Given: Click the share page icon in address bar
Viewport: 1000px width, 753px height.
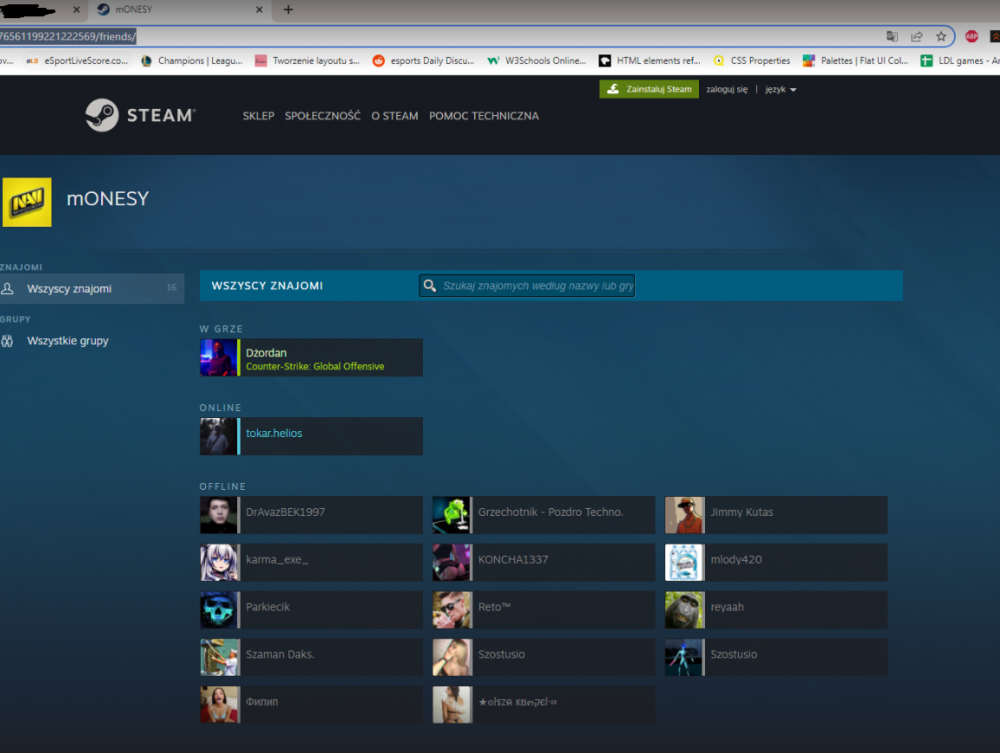Looking at the screenshot, I should (916, 36).
